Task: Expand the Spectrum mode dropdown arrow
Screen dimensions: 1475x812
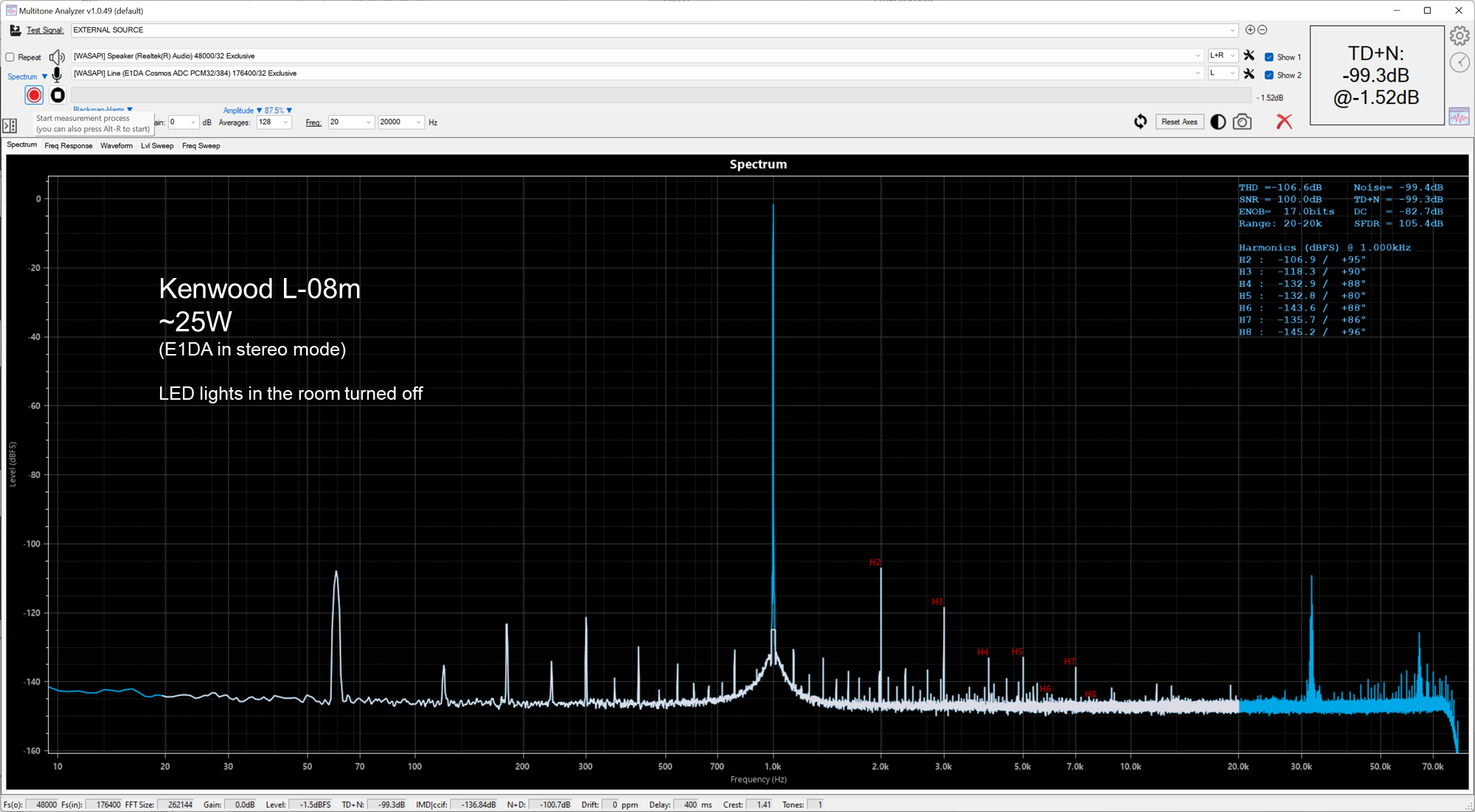Action: [44, 77]
